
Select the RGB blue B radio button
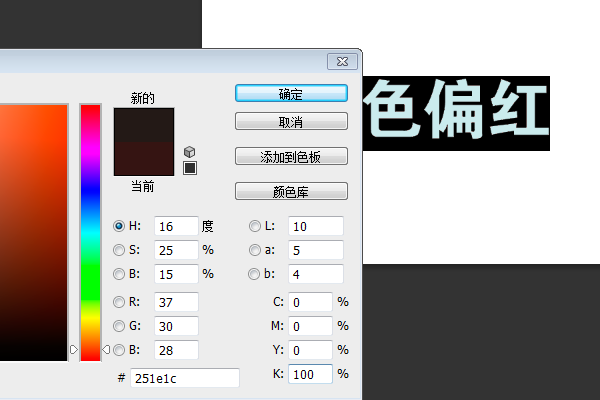pyautogui.click(x=119, y=350)
